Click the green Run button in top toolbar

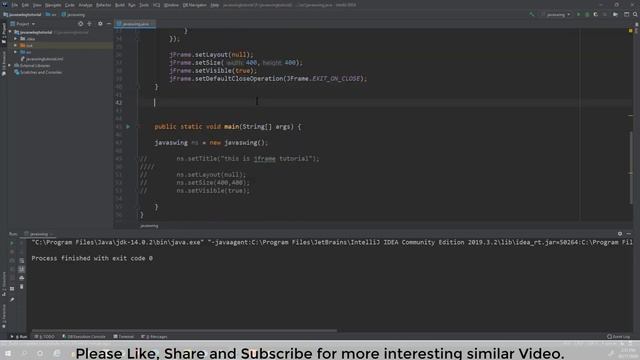point(578,14)
